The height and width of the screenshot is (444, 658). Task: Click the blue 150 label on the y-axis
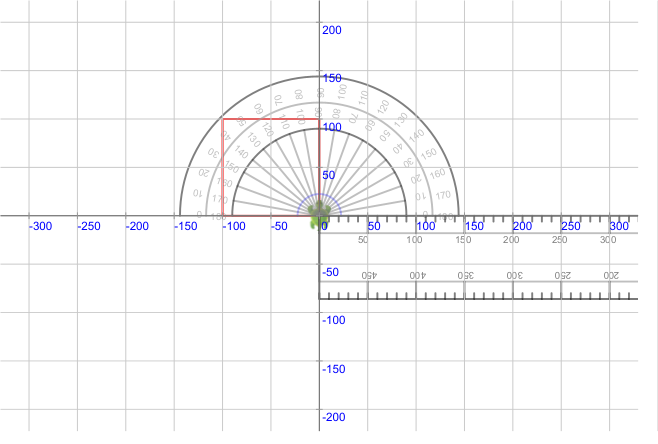(331, 78)
